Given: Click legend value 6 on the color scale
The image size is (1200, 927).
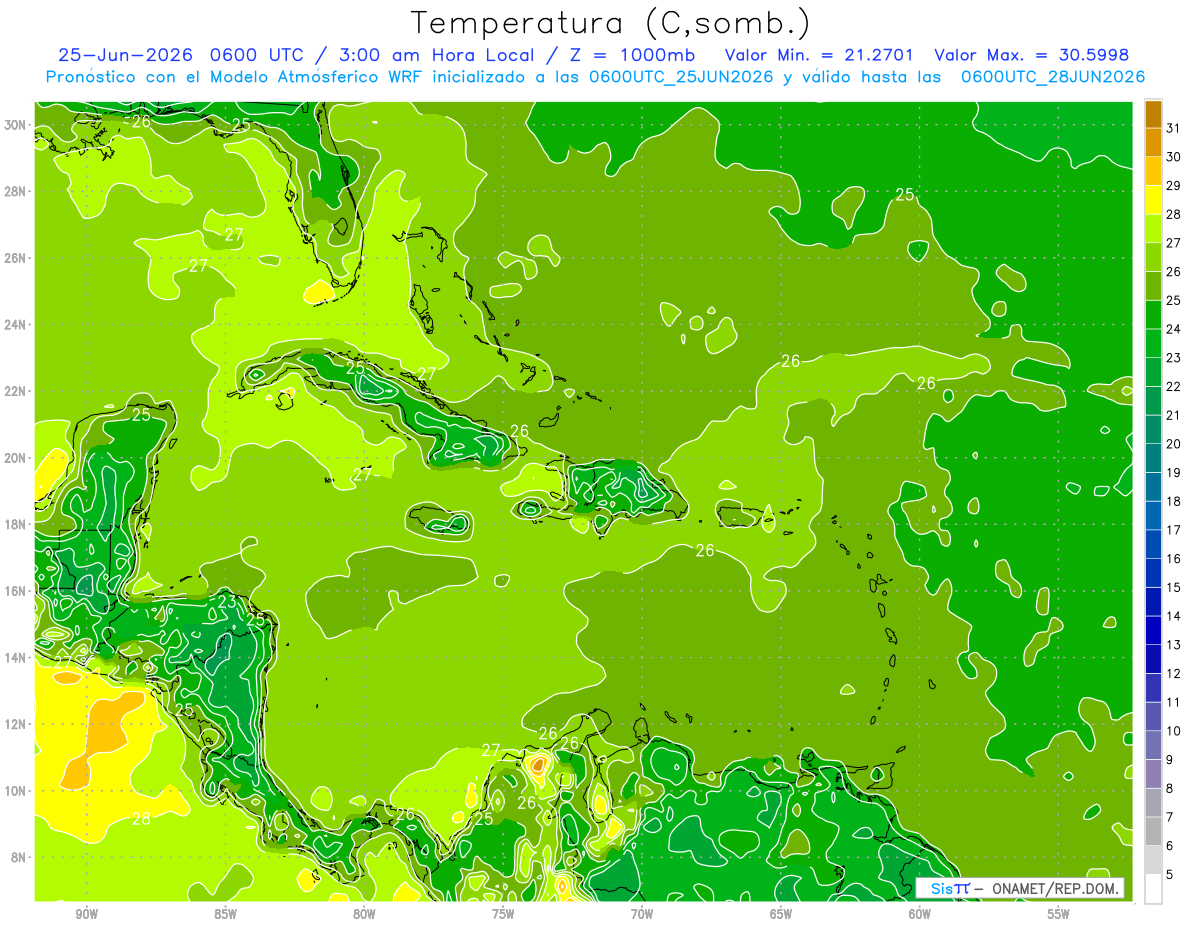Looking at the screenshot, I should point(1170,846).
